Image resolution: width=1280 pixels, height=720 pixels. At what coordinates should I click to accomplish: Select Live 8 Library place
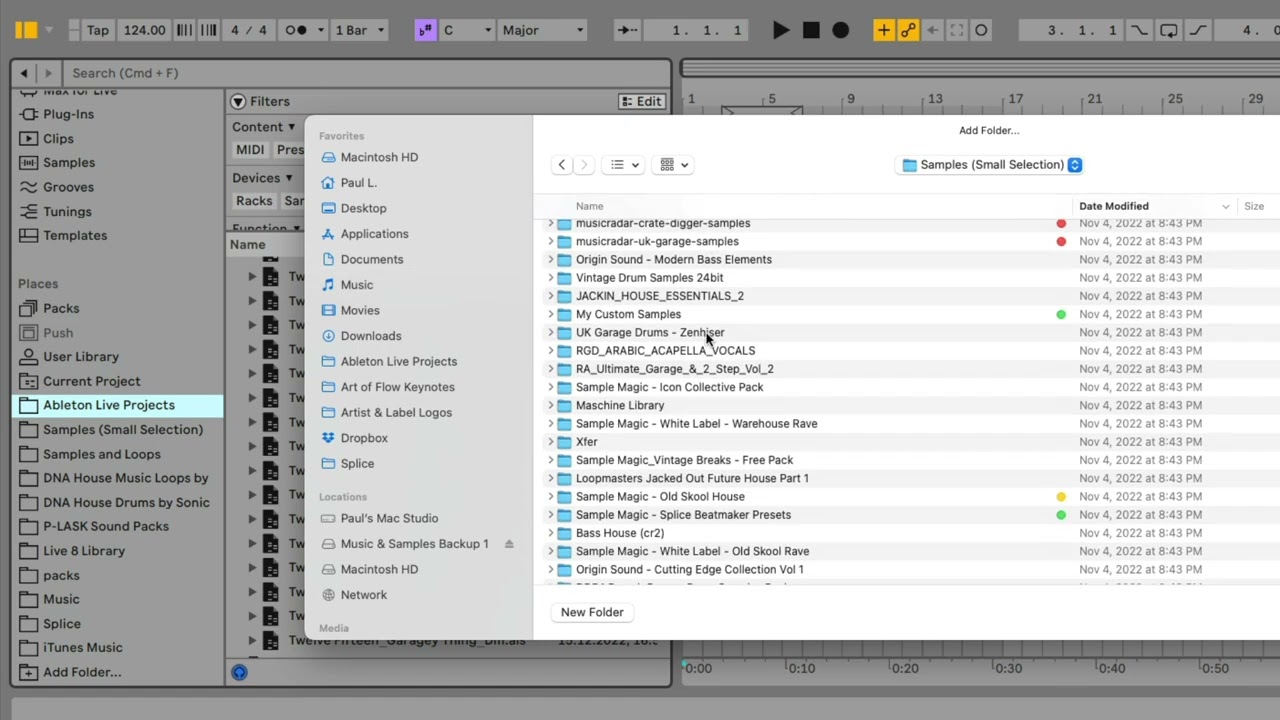(84, 551)
